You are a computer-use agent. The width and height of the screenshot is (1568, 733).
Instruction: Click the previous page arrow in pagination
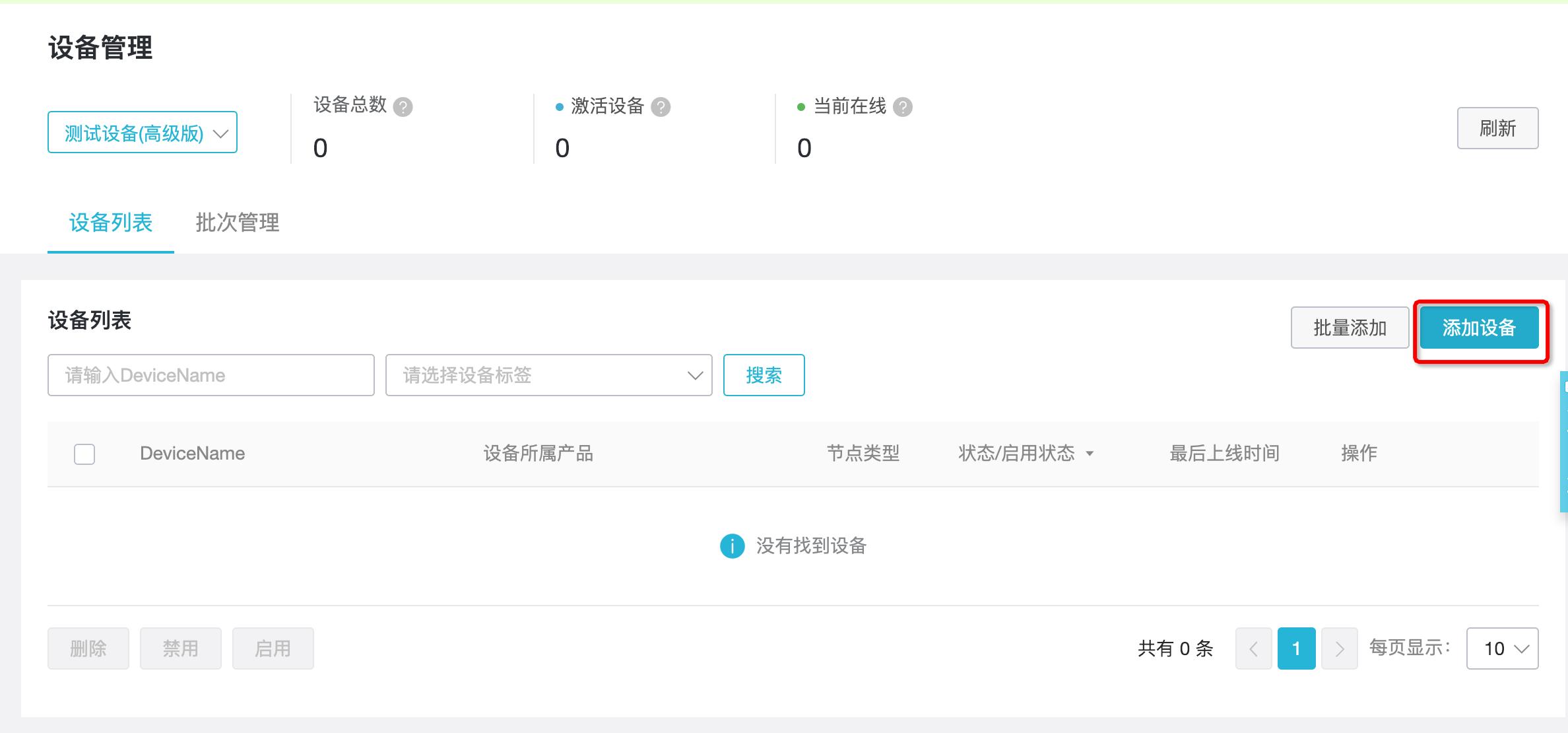click(1254, 648)
